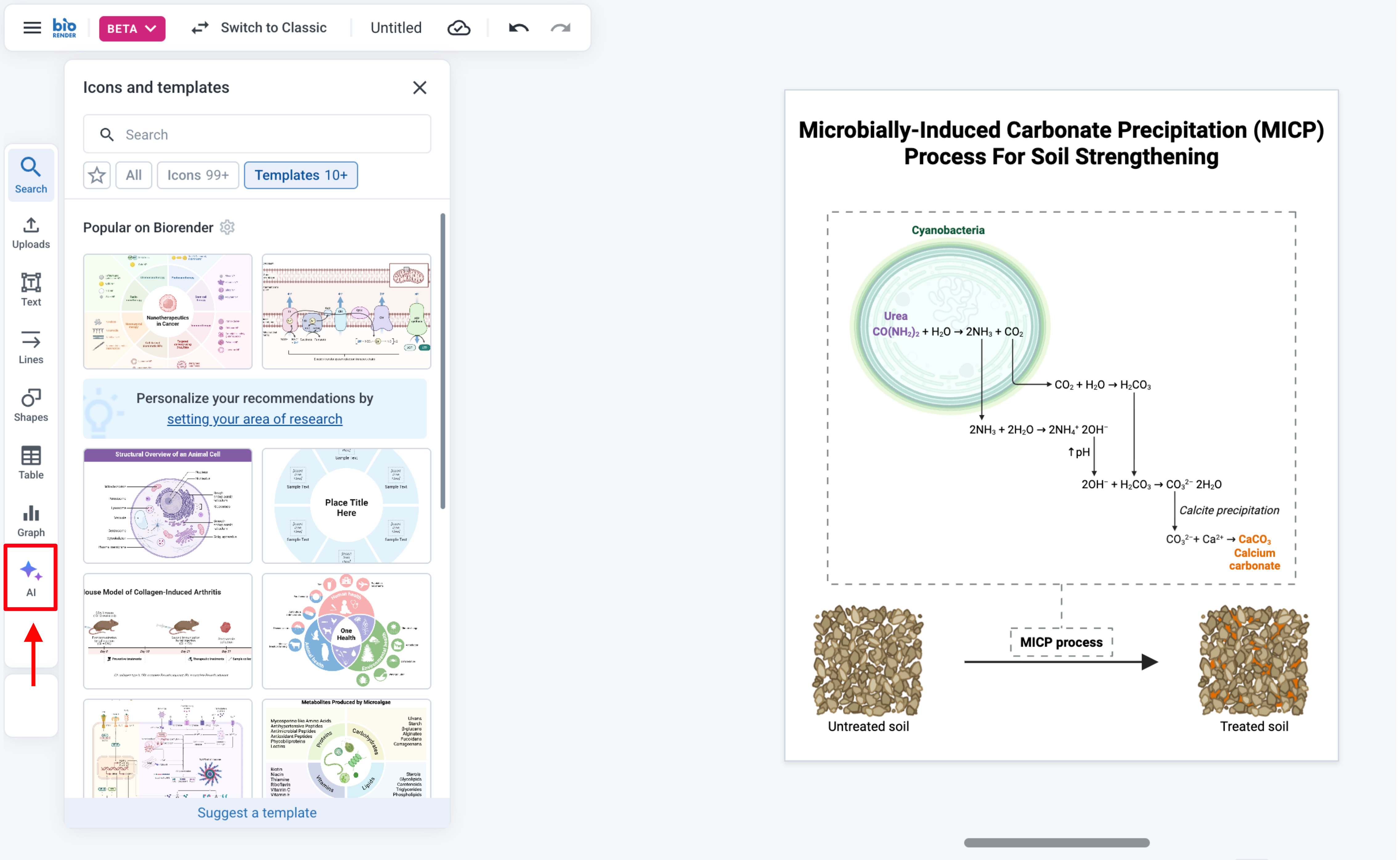The image size is (1400, 860).
Task: Select Structural Overview of Animal Cell template
Action: point(167,505)
